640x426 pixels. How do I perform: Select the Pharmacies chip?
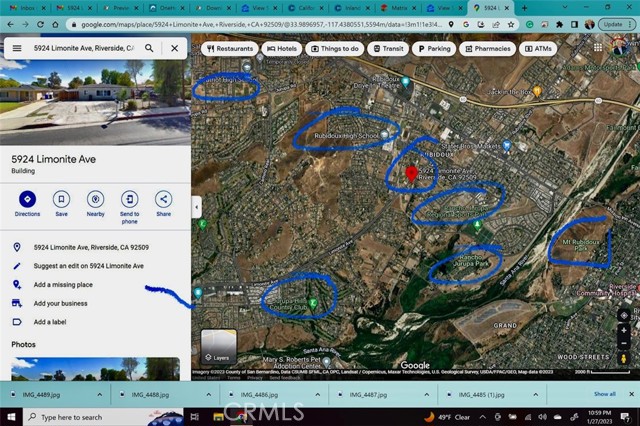[x=487, y=49]
